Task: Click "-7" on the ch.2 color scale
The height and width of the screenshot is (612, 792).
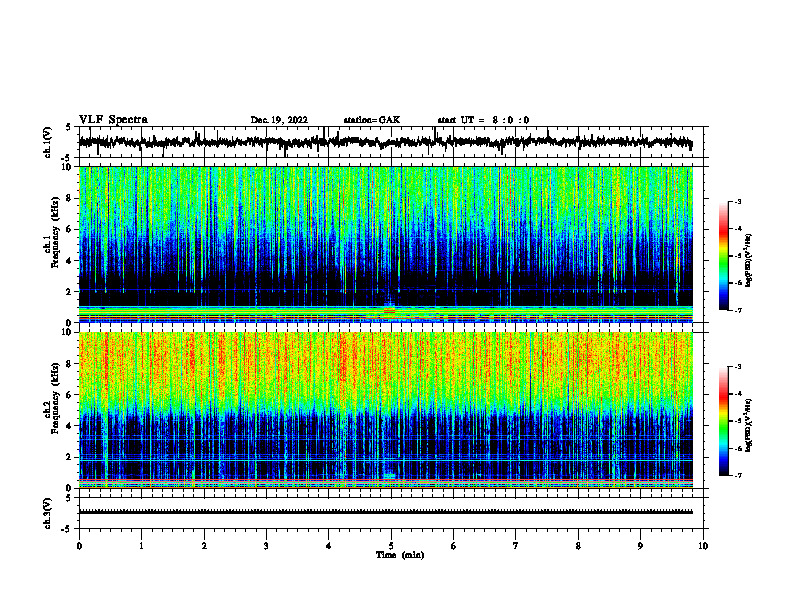Action: 737,476
